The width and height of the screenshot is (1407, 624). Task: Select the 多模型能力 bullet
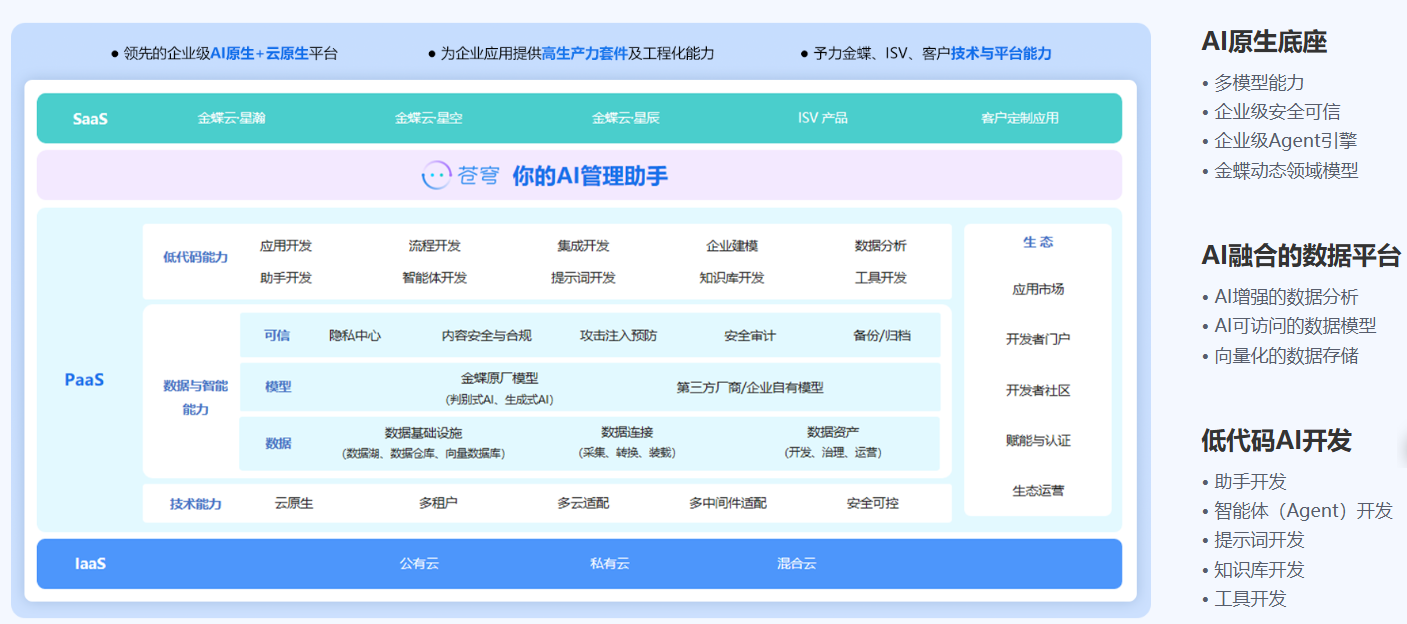1259,83
